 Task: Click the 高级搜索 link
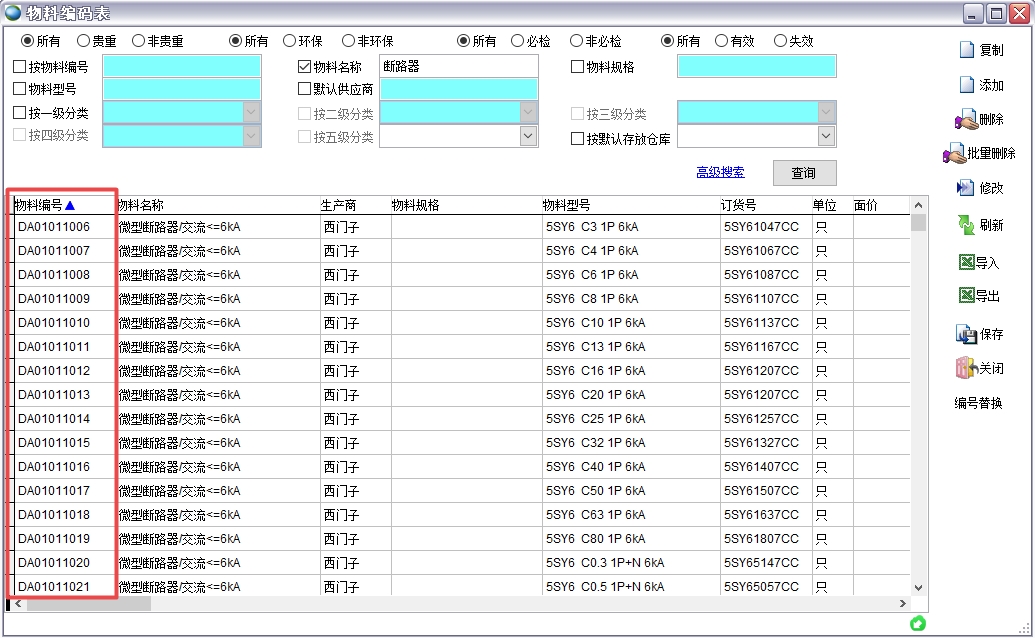pos(720,172)
